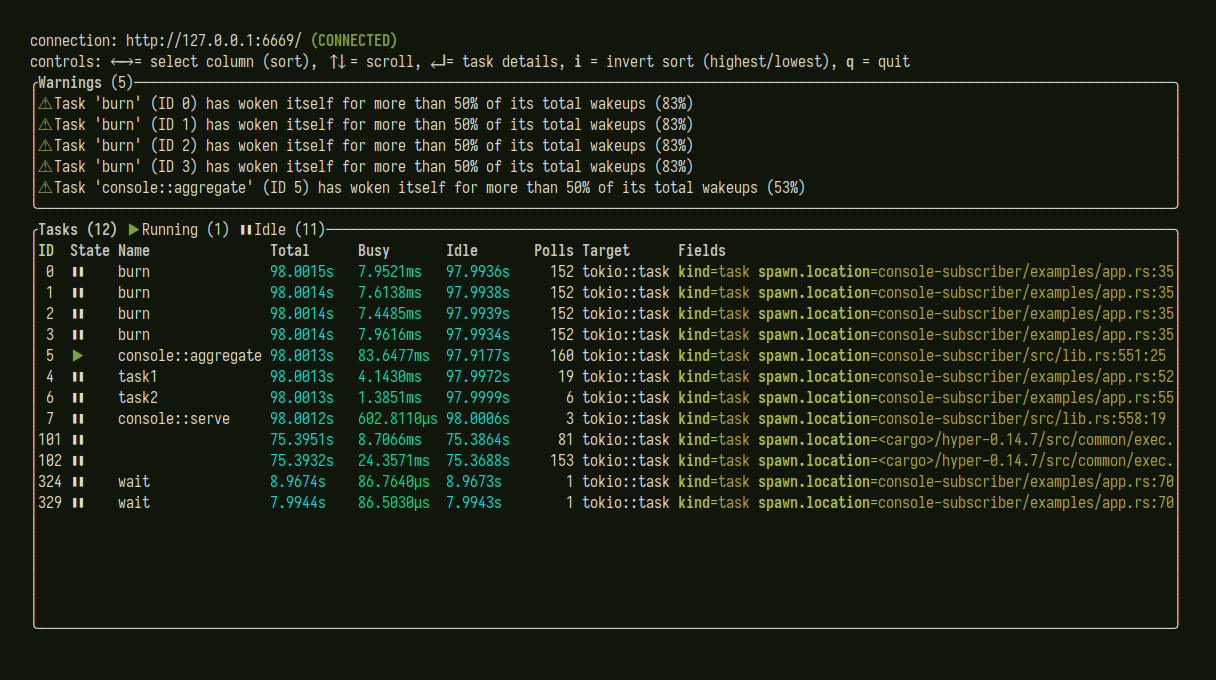The width and height of the screenshot is (1216, 680).
Task: Sort by the ID column header
Action: tap(46, 251)
